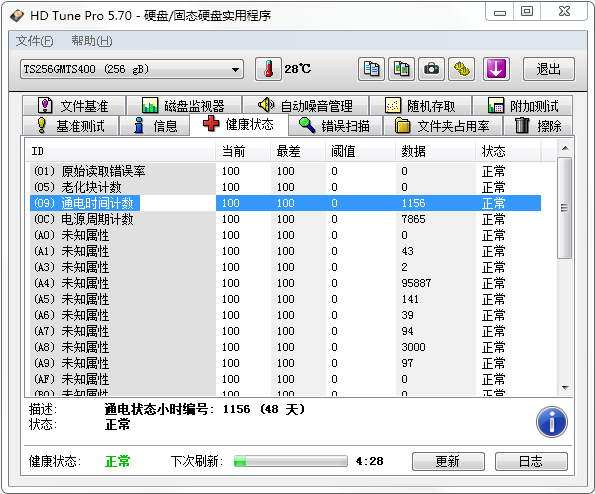
Task: Click the 28℃ temperature reading
Action: [x=298, y=69]
